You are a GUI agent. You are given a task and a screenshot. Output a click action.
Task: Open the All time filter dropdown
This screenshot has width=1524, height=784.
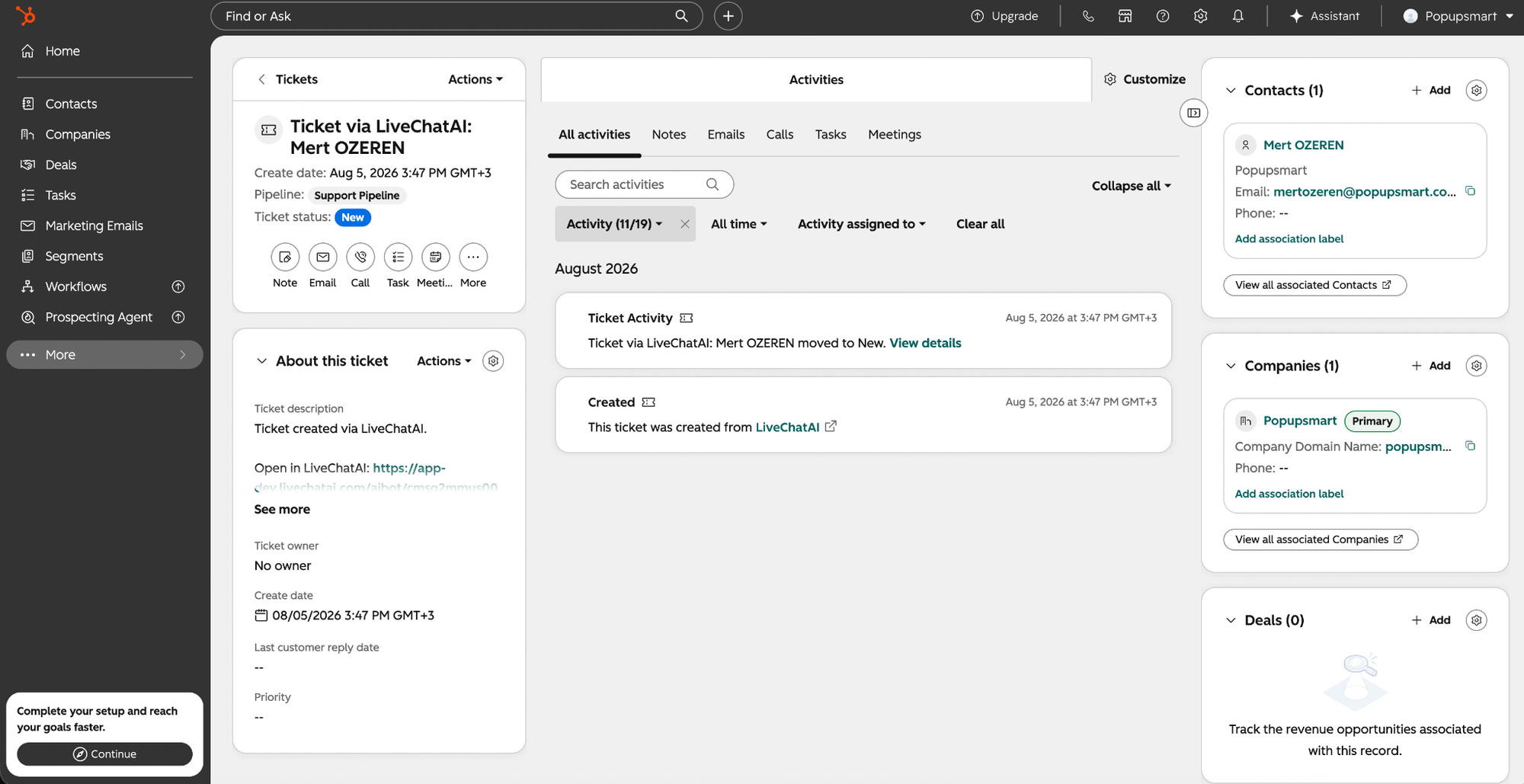pyautogui.click(x=739, y=224)
